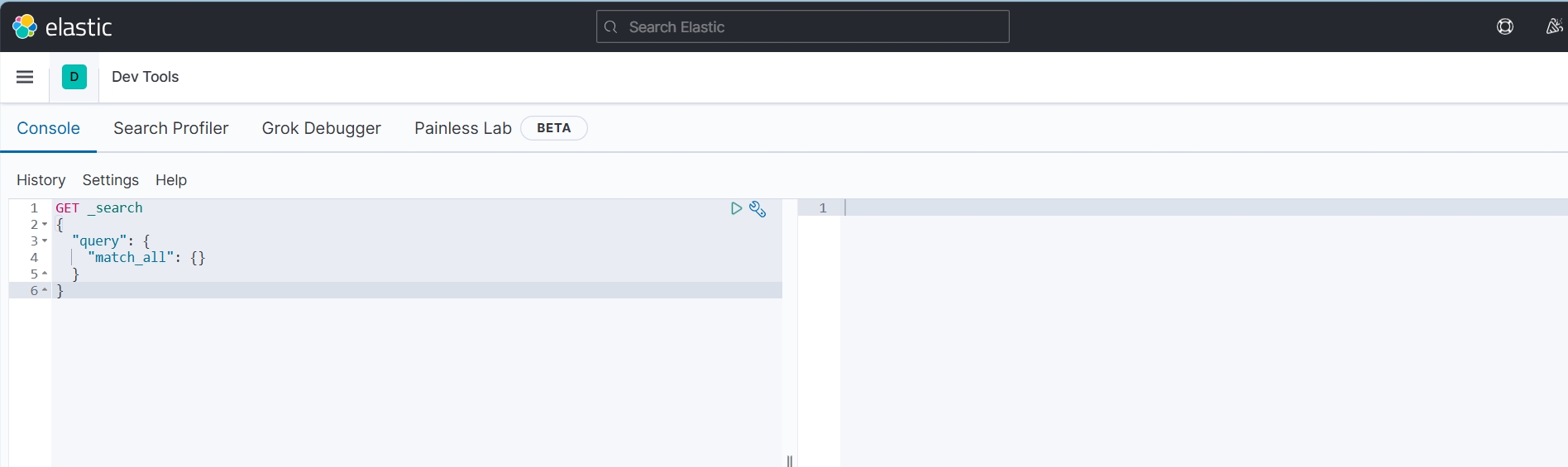1568x467 pixels.
Task: Open the Painless Lab tab
Action: click(x=462, y=128)
